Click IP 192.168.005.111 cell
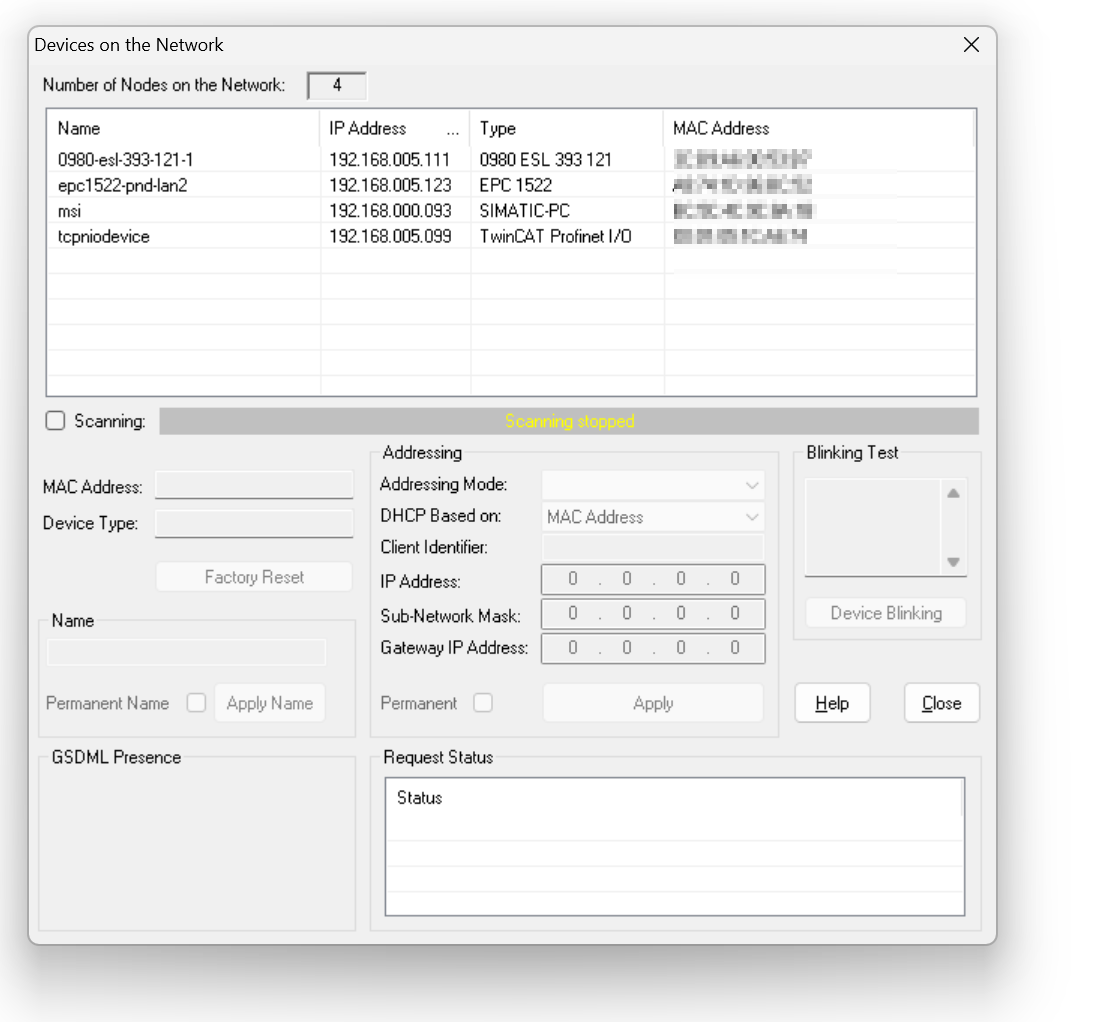Viewport: 1099px width, 1022px height. coord(390,160)
